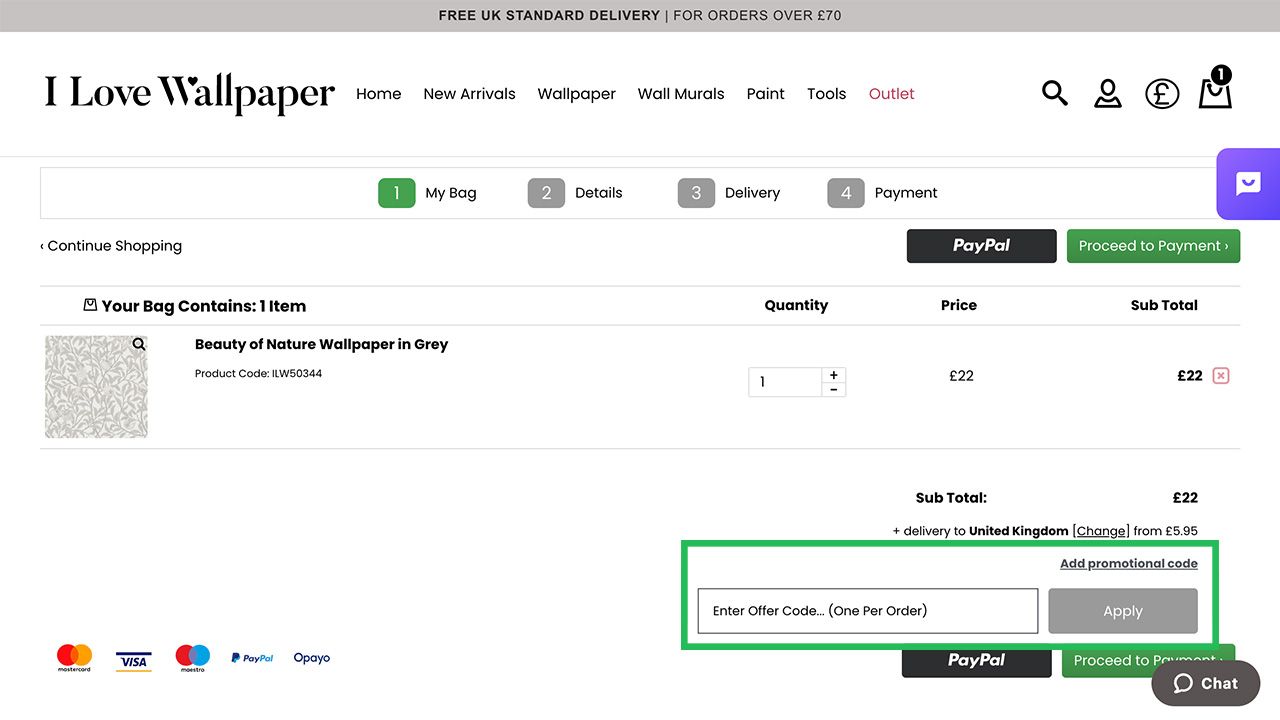Increase quantity with plus button
Viewport: 1280px width, 720px height.
coord(834,375)
